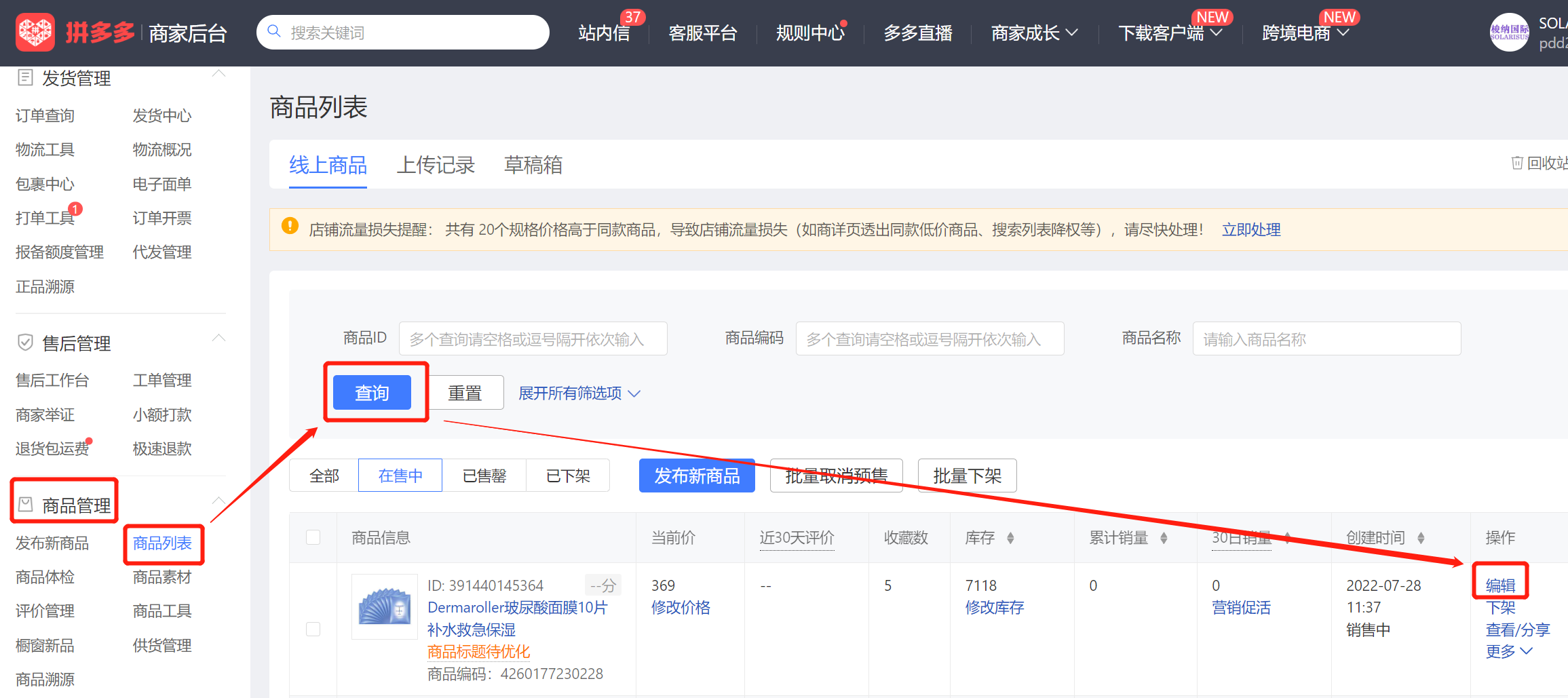The width and height of the screenshot is (1568, 698).
Task: Click the 商品管理 section icon
Action: pyautogui.click(x=25, y=504)
